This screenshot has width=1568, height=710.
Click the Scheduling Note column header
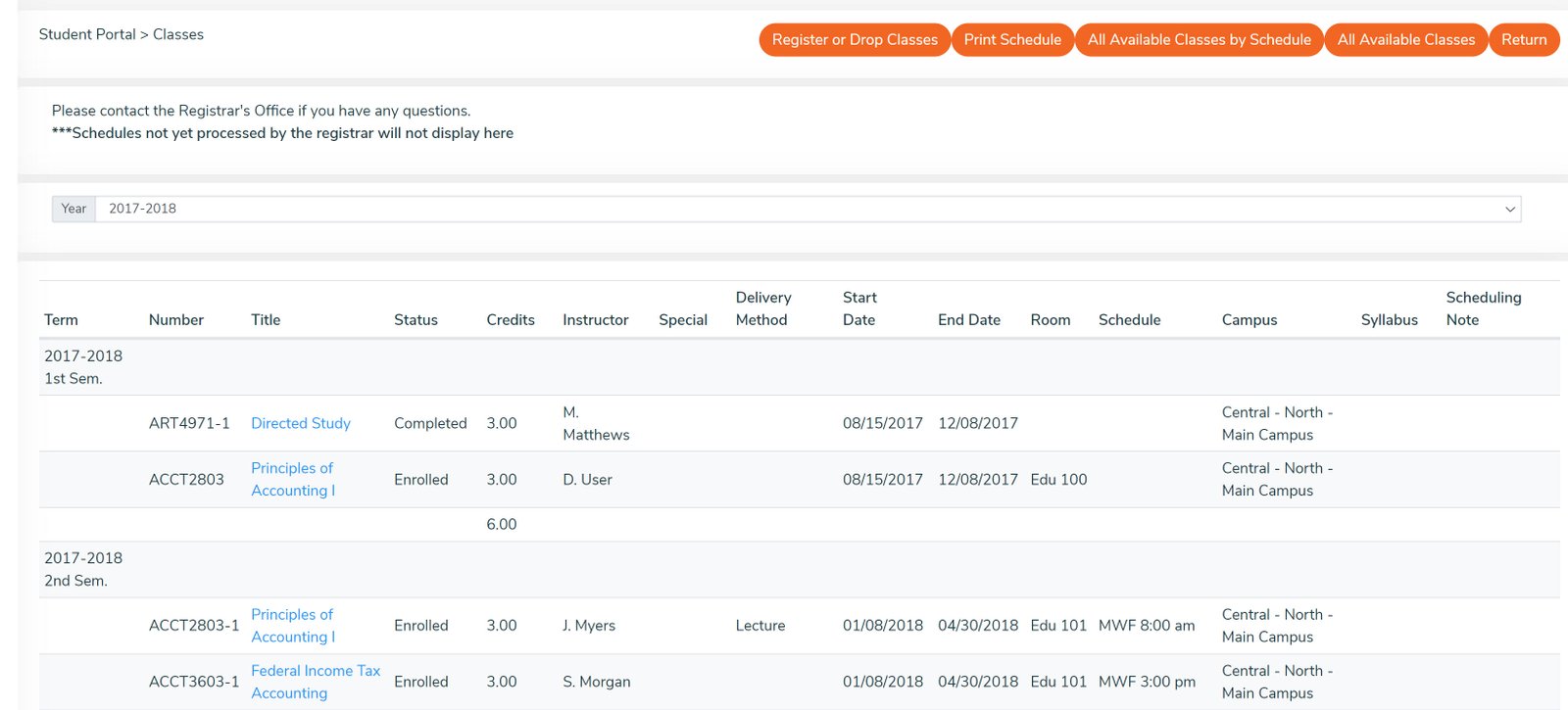tap(1484, 308)
